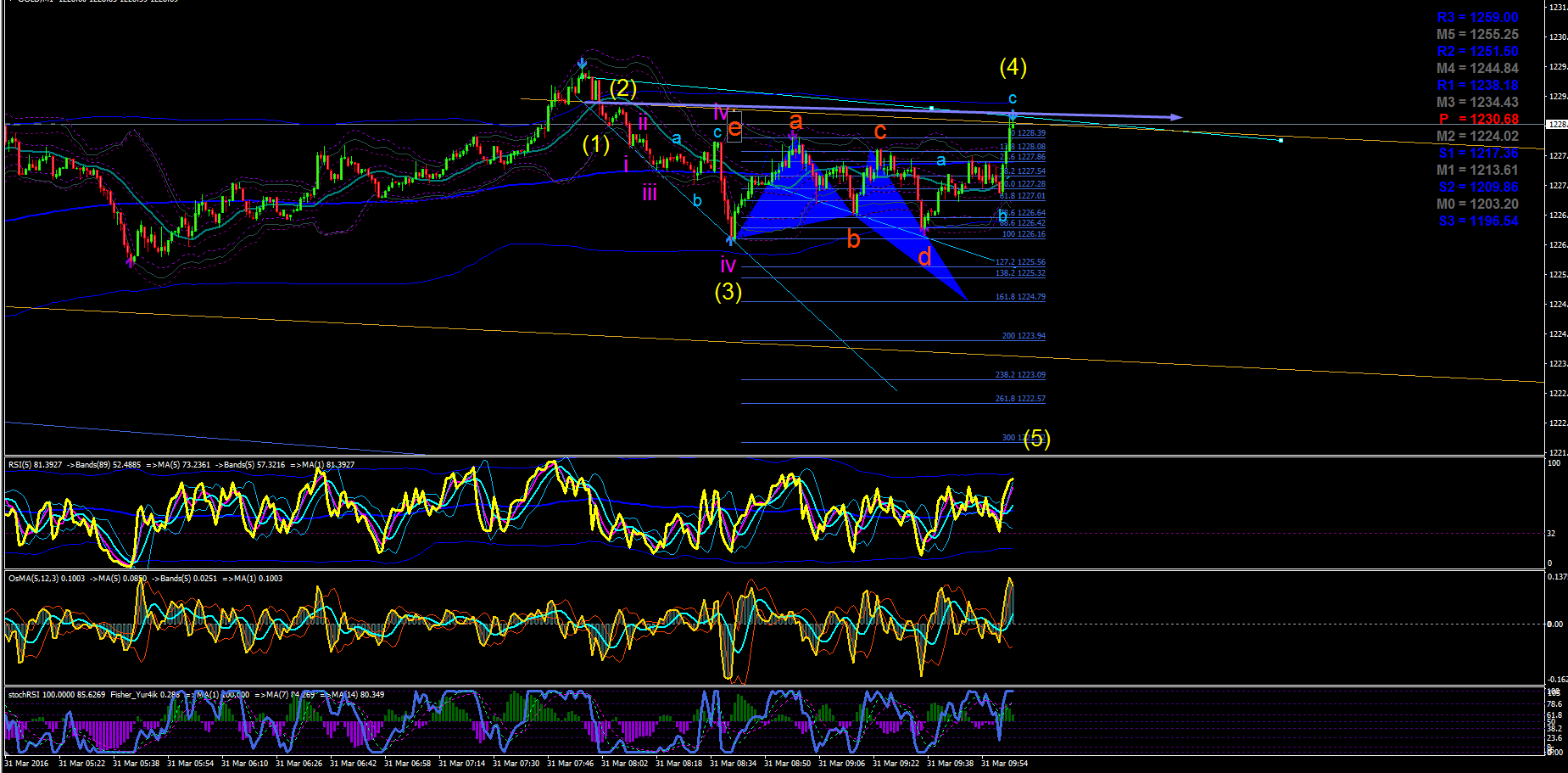Image resolution: width=1568 pixels, height=773 pixels.
Task: Select the magenta 'i' sub-wave label
Action: pos(626,165)
